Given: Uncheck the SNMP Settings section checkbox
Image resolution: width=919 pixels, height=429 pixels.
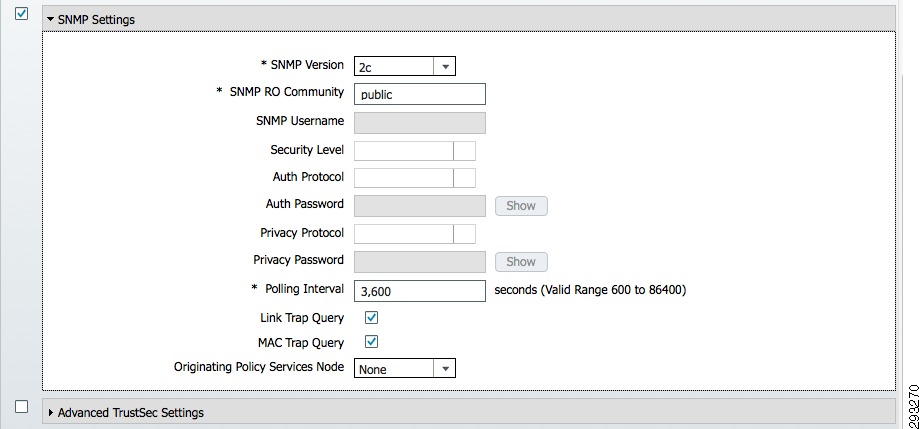Looking at the screenshot, I should 21,13.
